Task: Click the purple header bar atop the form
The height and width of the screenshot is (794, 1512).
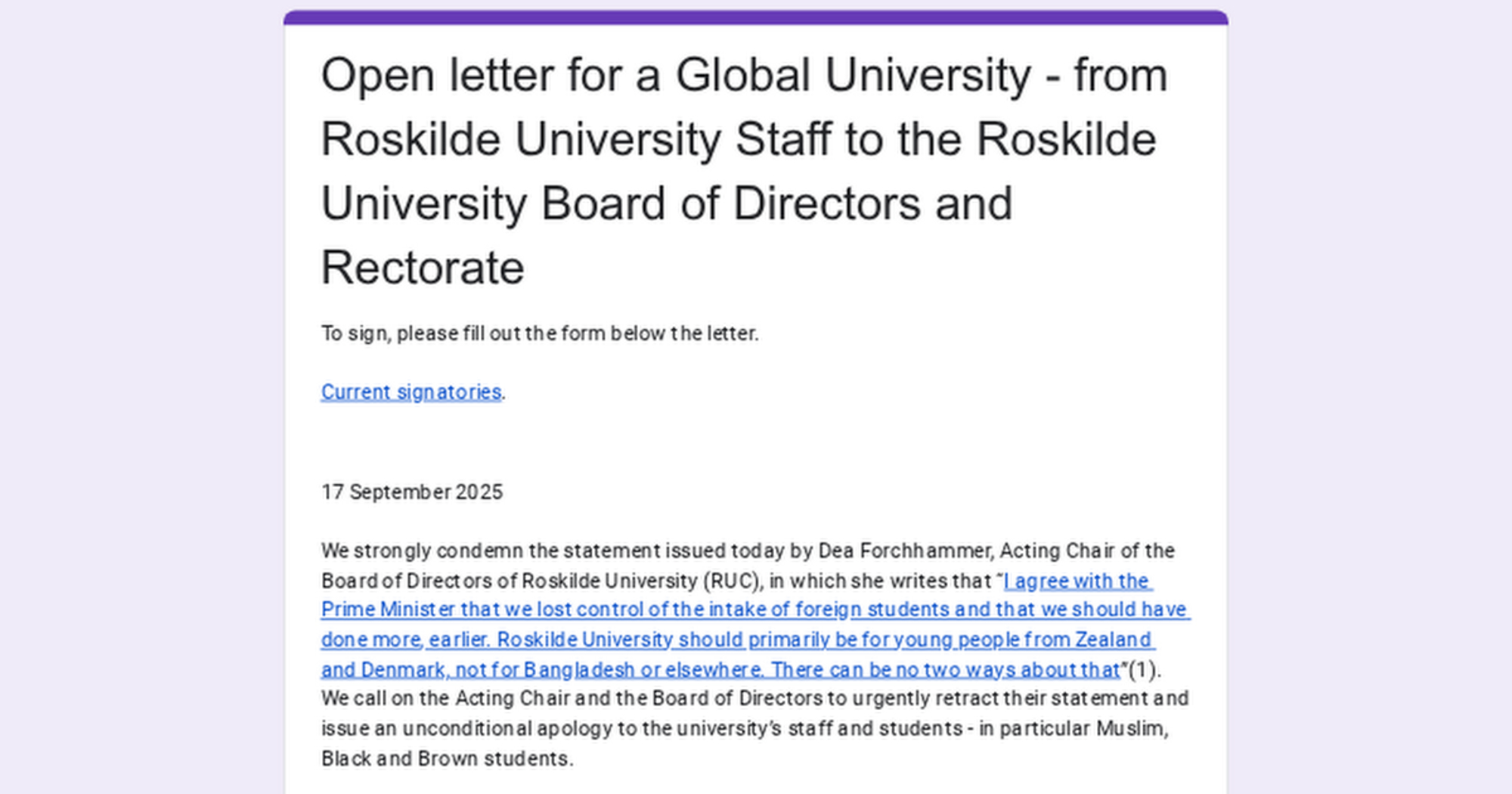Action: (x=755, y=17)
